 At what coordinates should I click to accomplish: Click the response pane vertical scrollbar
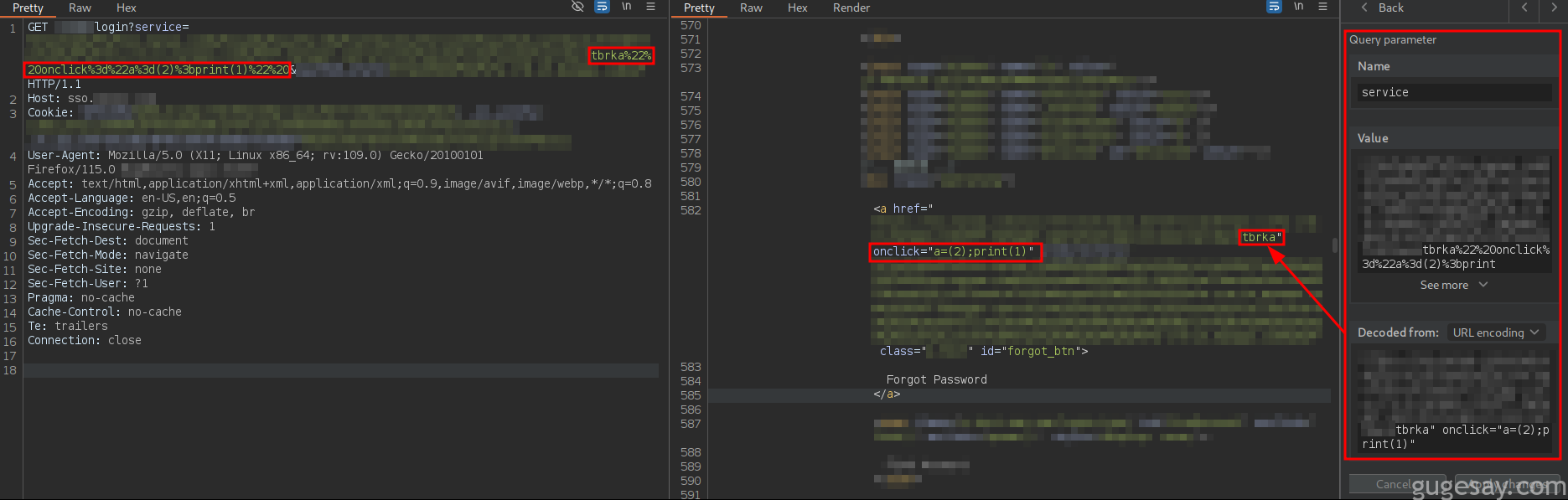click(x=1334, y=245)
